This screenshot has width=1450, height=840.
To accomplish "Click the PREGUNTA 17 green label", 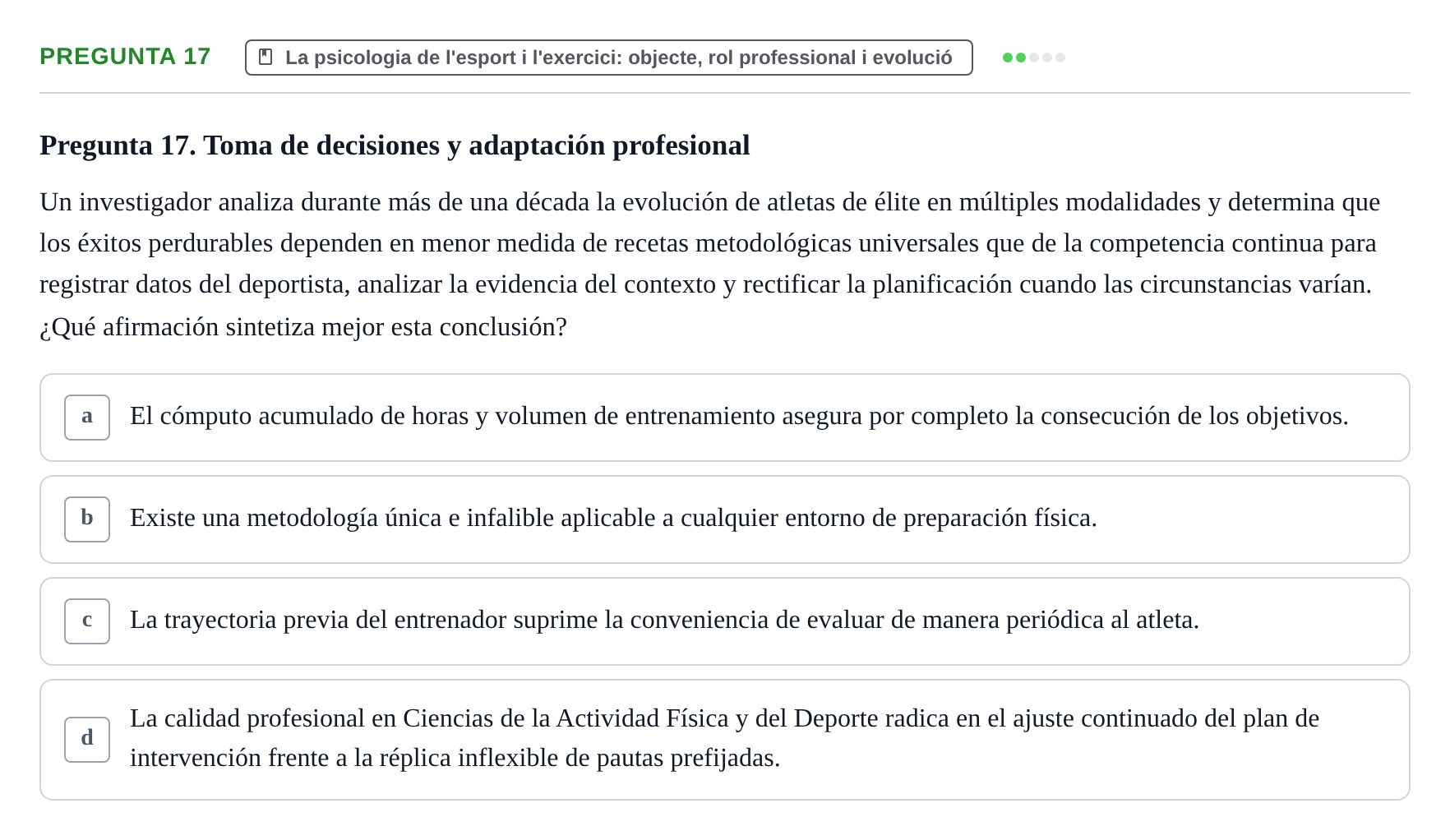I will [x=125, y=57].
